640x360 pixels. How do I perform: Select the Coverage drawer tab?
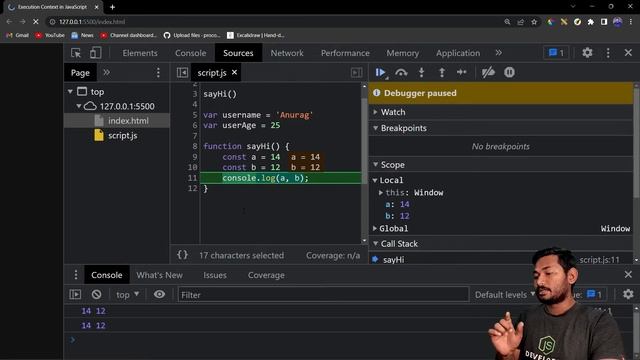[266, 275]
